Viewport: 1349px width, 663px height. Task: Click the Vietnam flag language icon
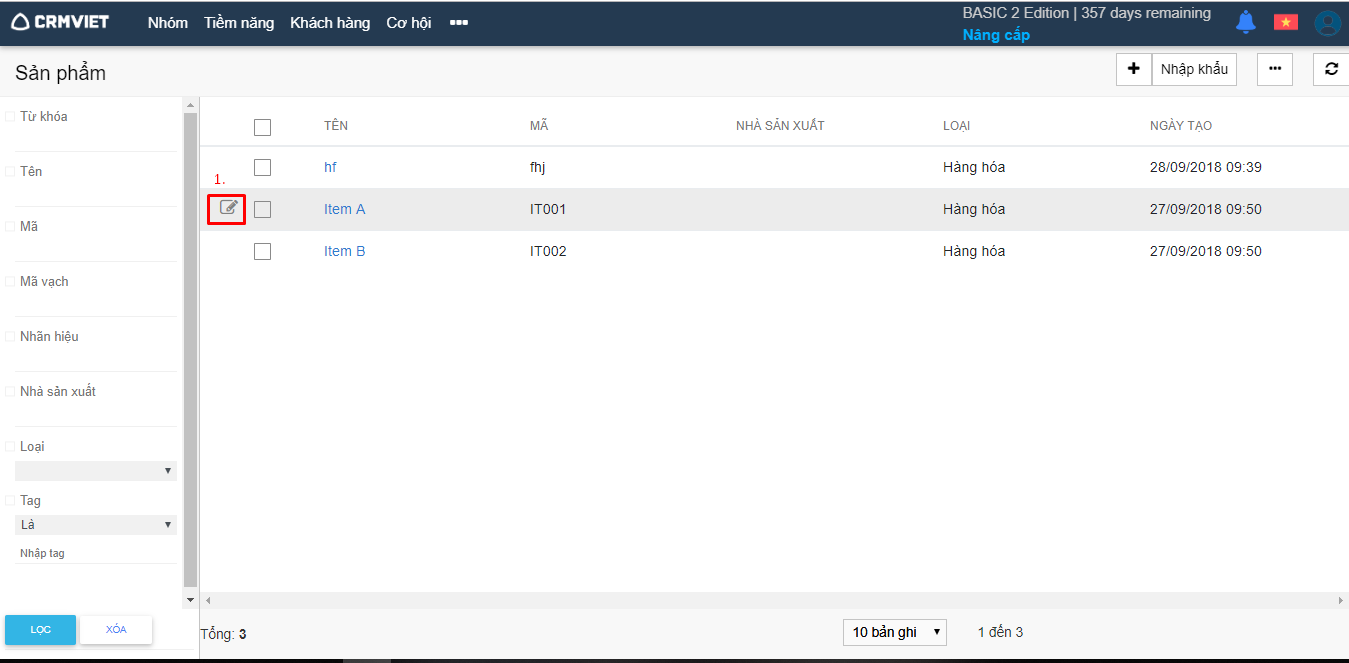pyautogui.click(x=1285, y=22)
